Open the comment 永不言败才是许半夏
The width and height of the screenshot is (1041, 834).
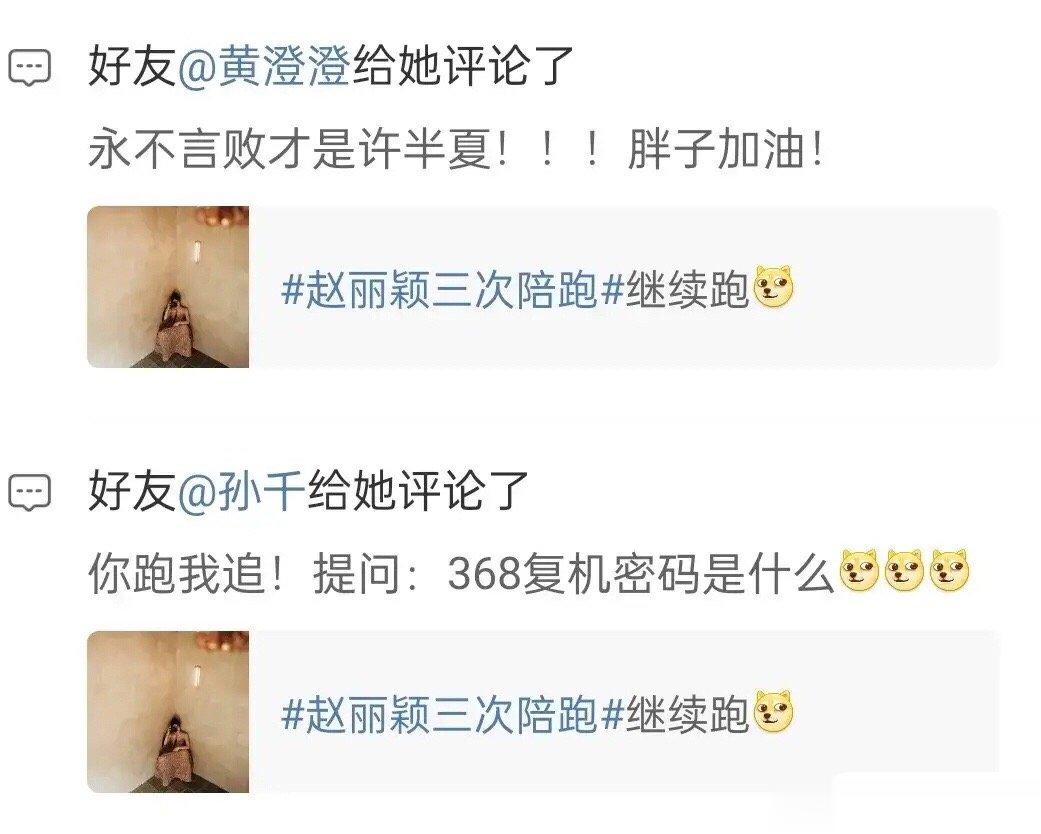coord(457,149)
